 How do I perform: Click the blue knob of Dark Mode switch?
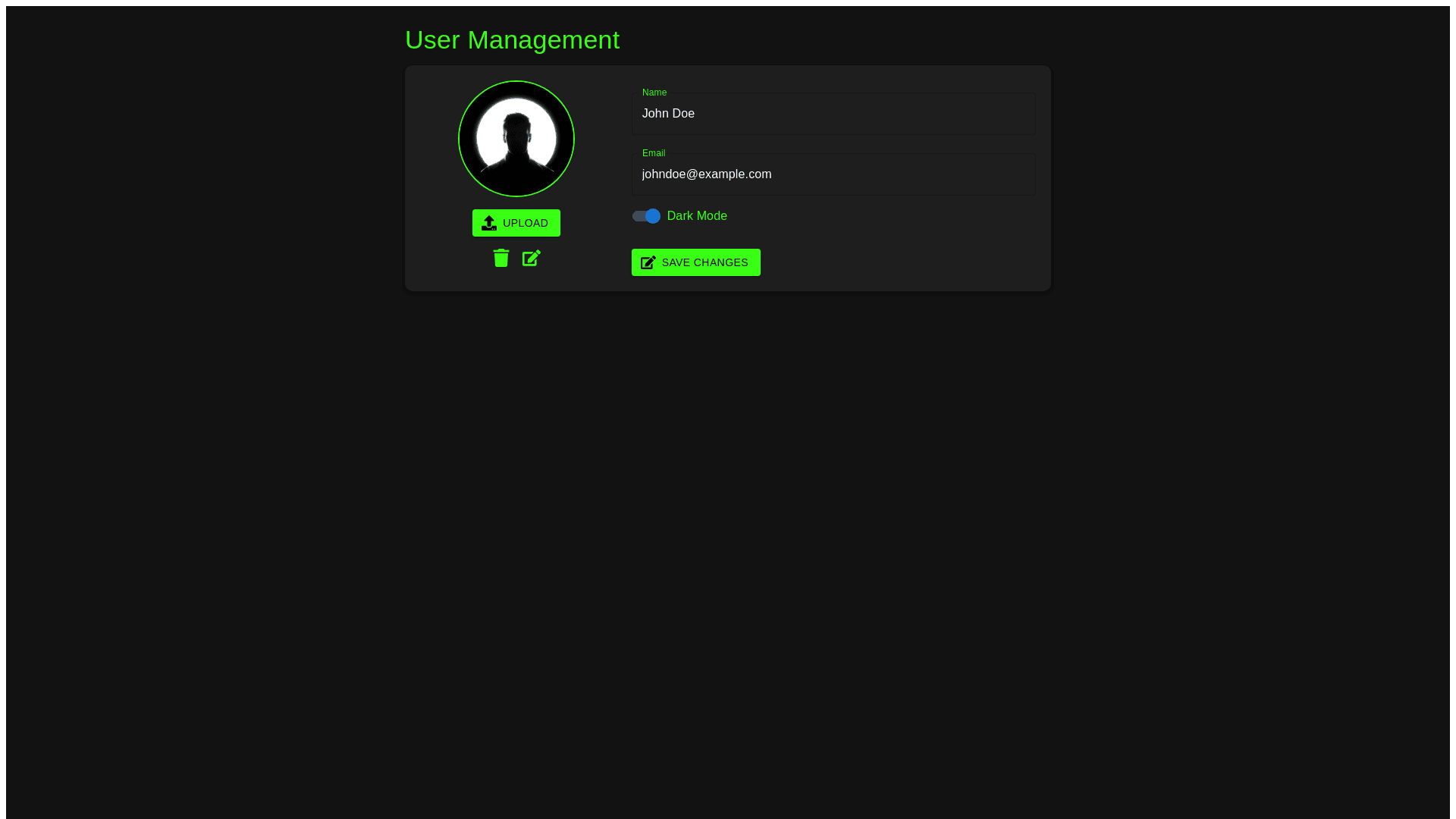click(653, 216)
